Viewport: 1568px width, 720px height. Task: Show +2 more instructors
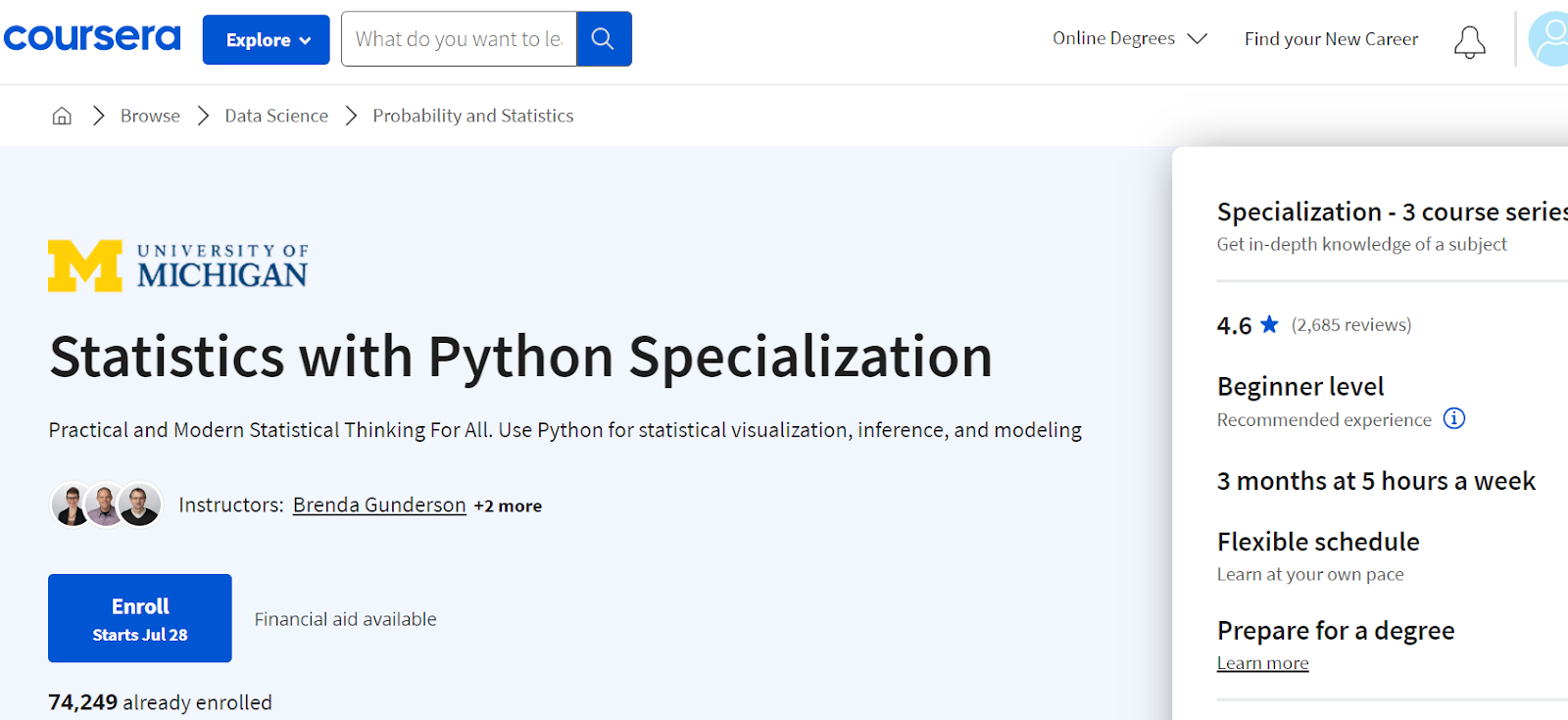508,506
